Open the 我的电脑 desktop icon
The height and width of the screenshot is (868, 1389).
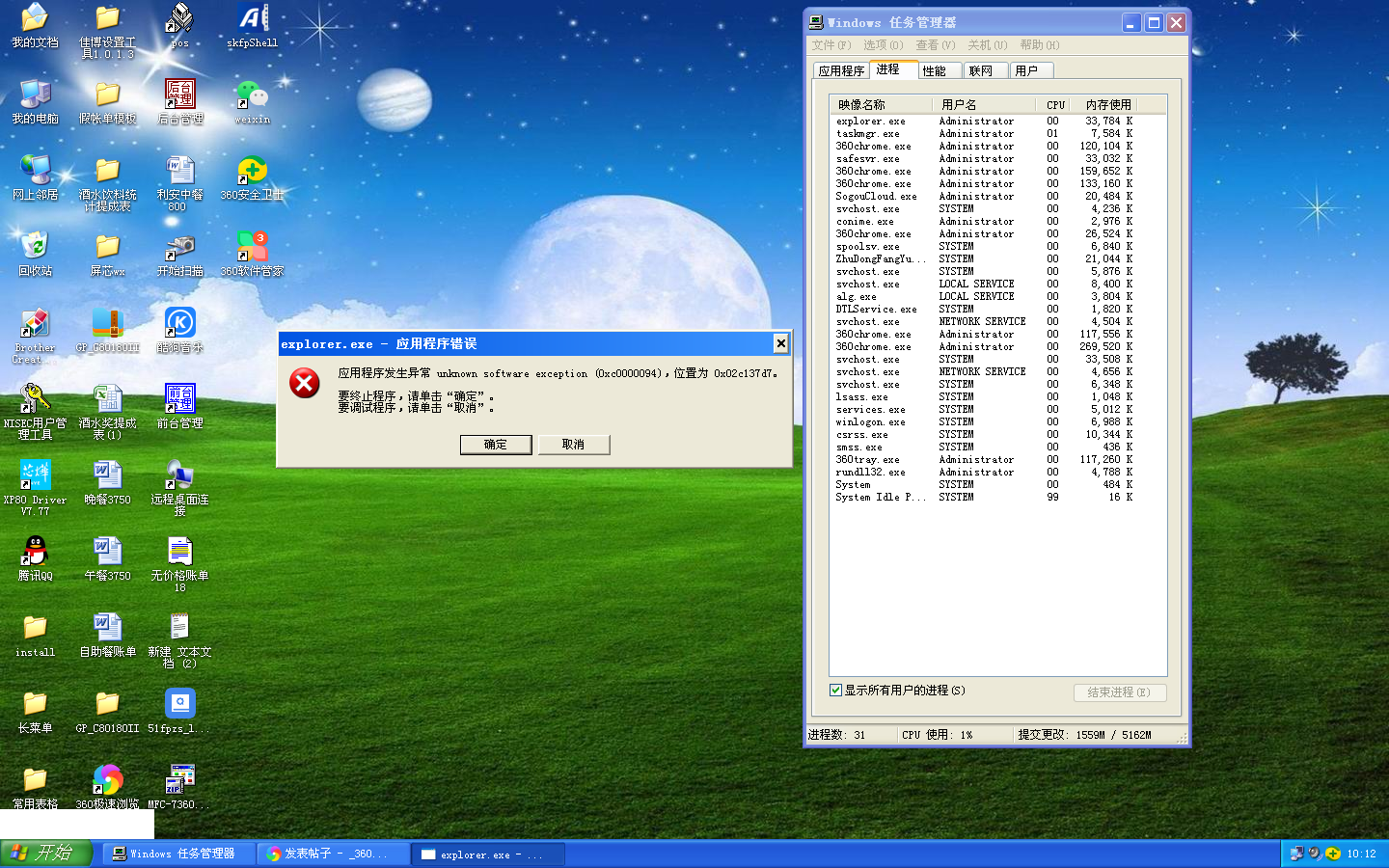(x=35, y=102)
